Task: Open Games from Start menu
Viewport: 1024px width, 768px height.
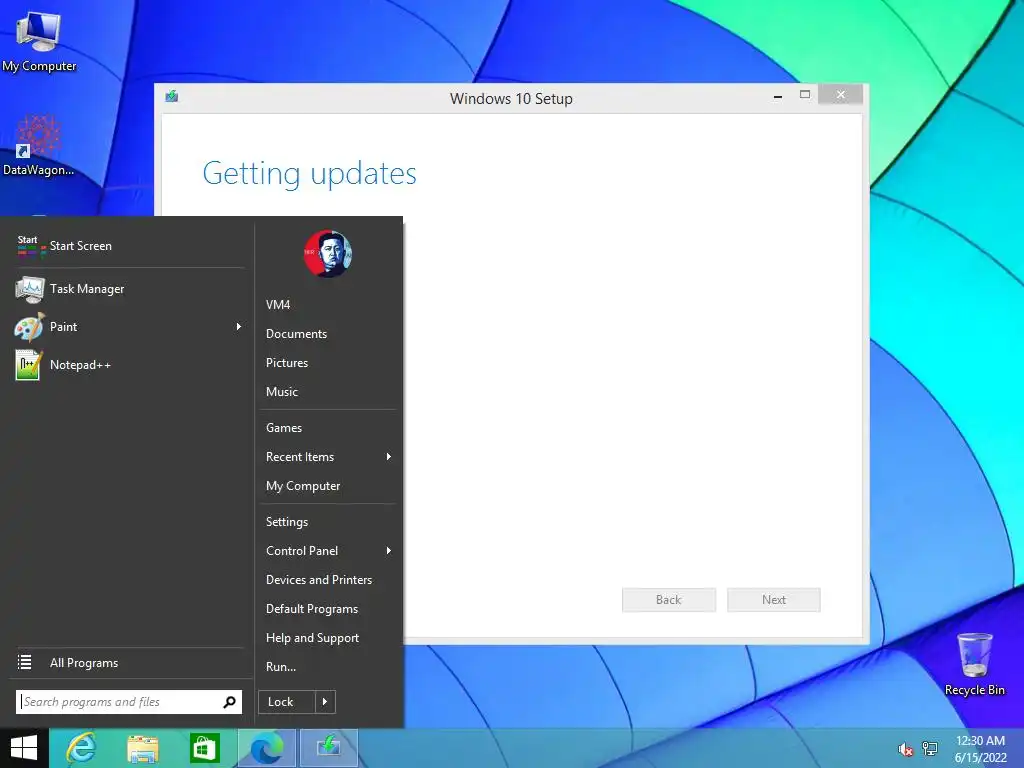Action: pos(328,428)
